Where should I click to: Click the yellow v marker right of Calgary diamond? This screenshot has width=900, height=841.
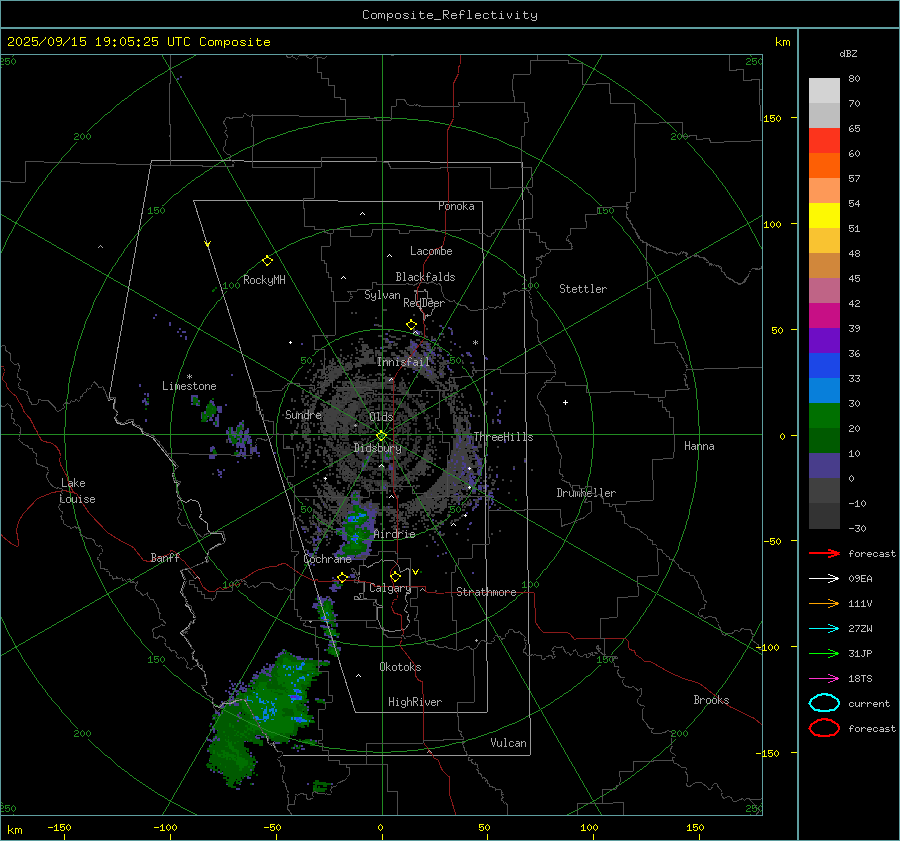pos(416,572)
